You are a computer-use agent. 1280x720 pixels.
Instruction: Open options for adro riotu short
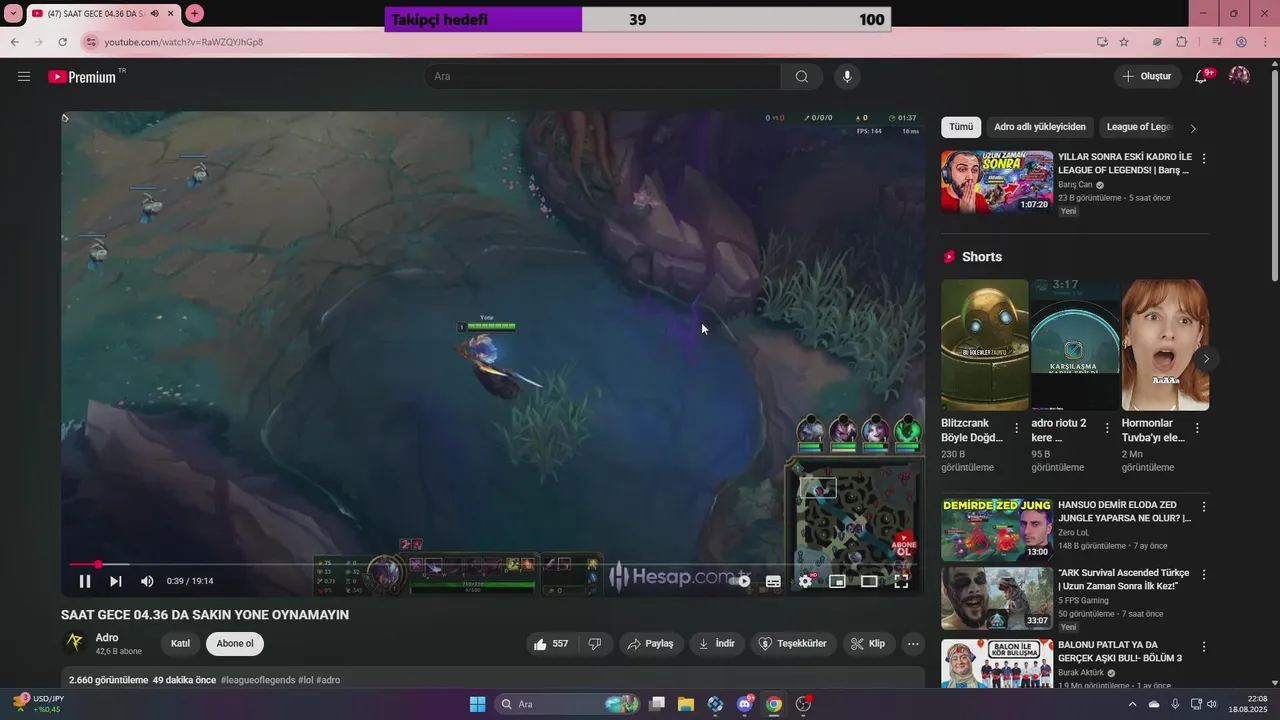coord(1107,428)
